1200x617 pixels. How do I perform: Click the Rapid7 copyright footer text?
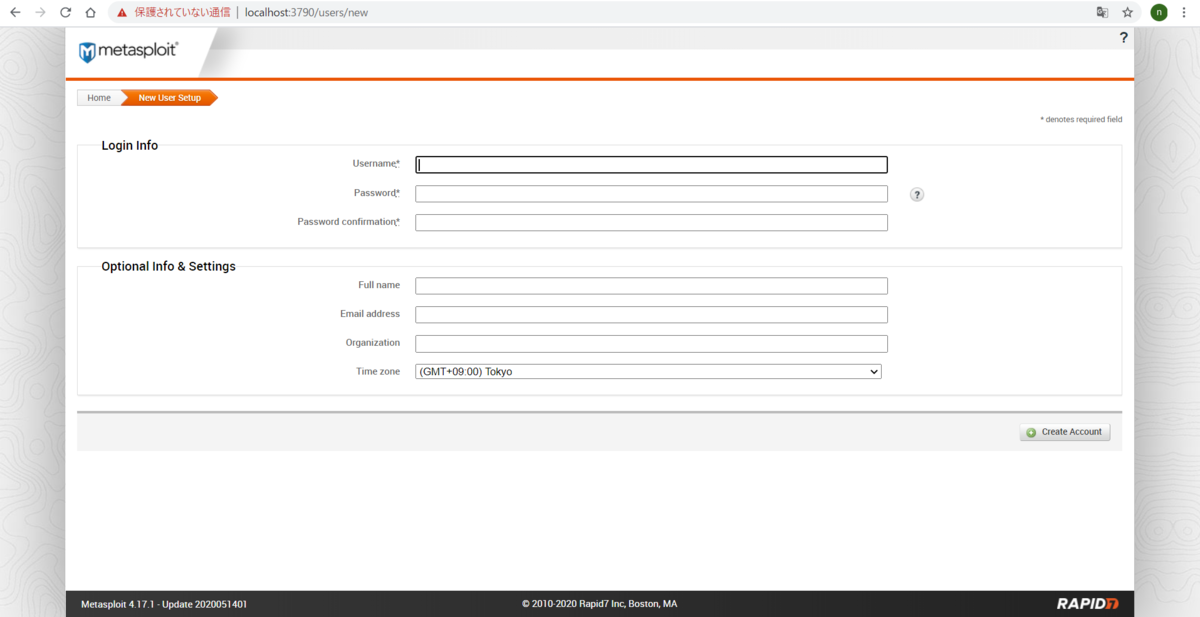600,604
